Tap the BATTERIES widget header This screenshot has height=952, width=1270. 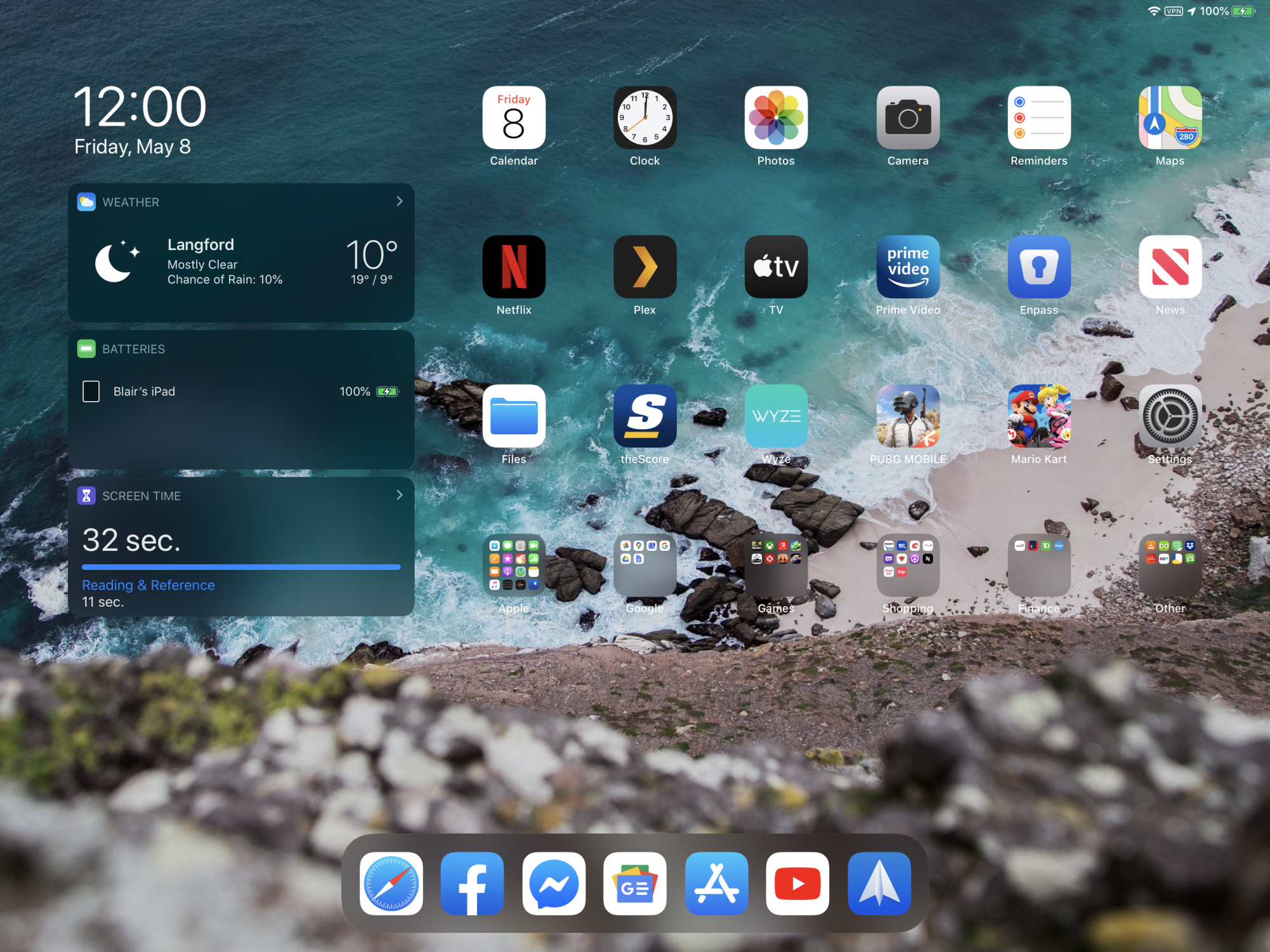[133, 349]
